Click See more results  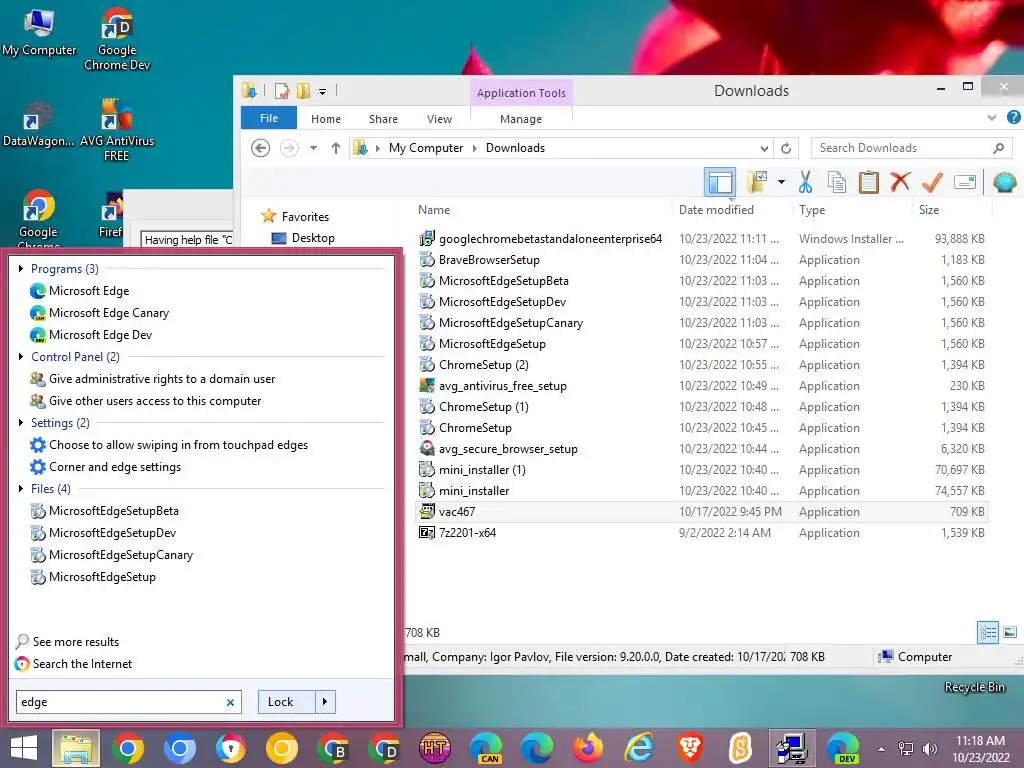[x=76, y=641]
